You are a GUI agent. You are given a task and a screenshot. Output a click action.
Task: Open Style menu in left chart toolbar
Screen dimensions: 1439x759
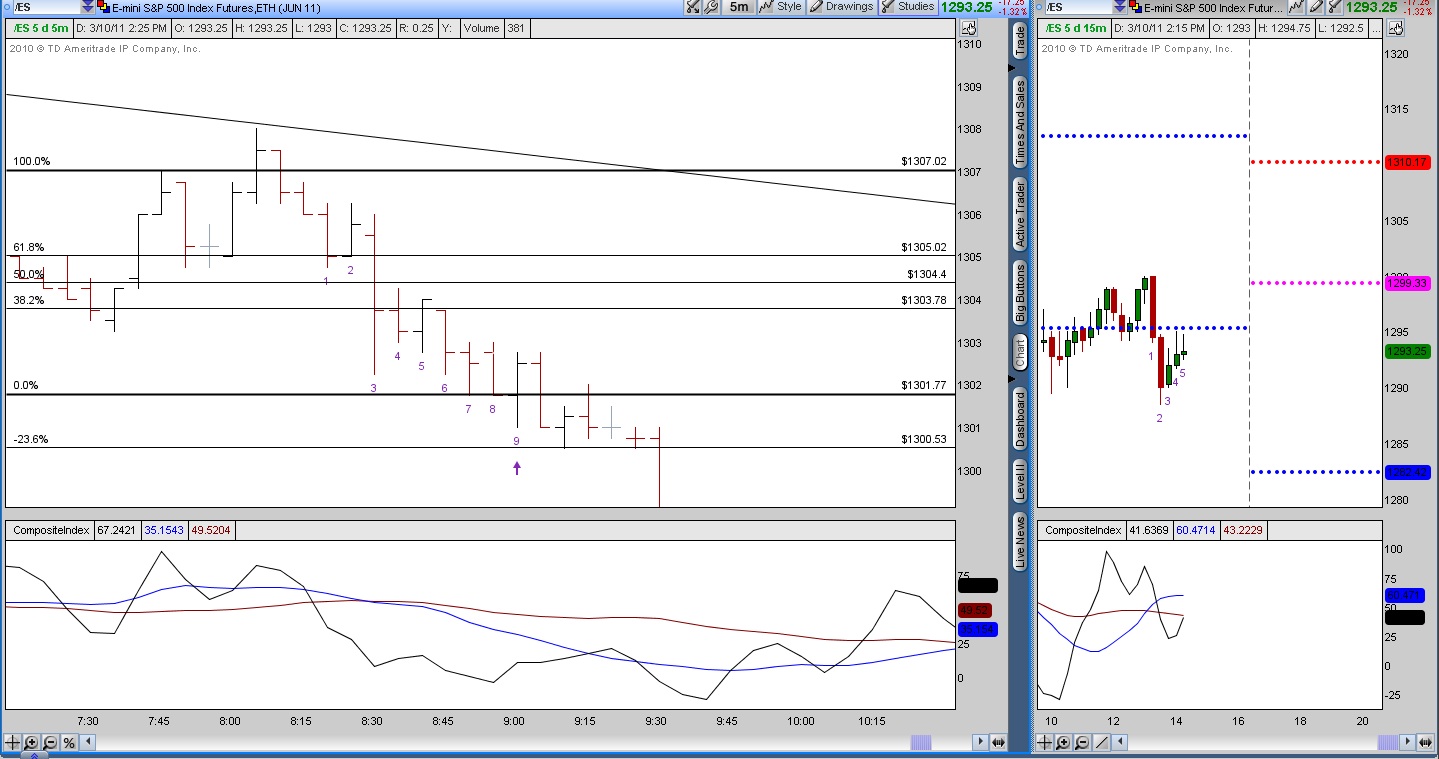click(781, 7)
